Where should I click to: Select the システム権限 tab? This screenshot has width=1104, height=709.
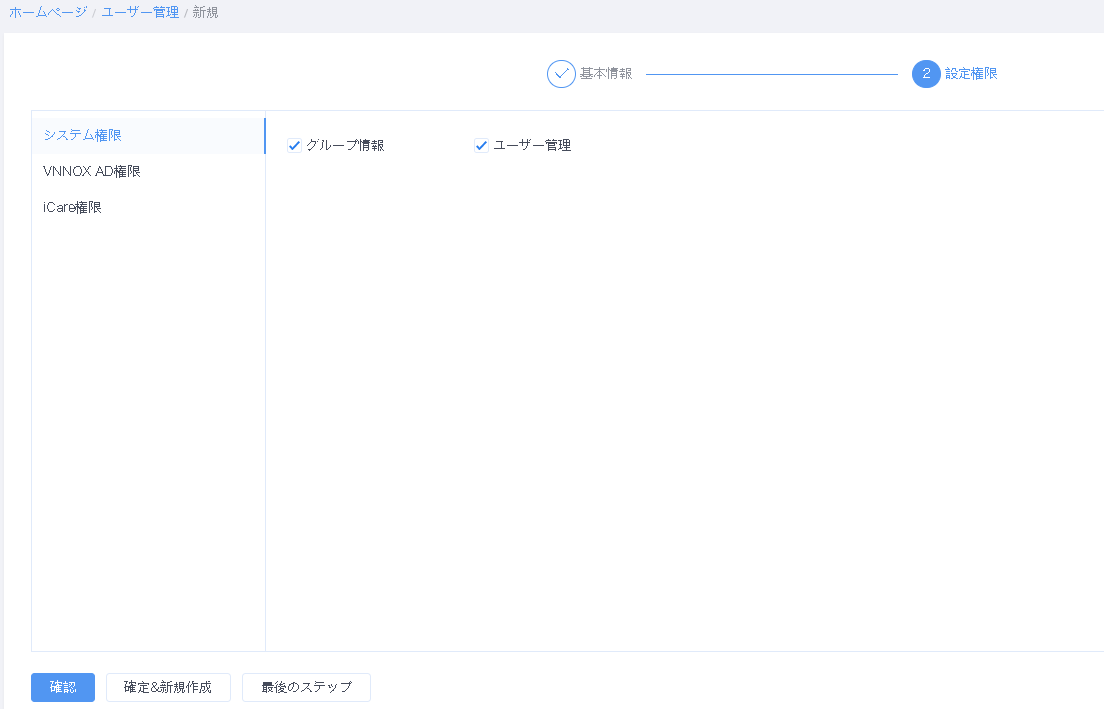click(149, 135)
